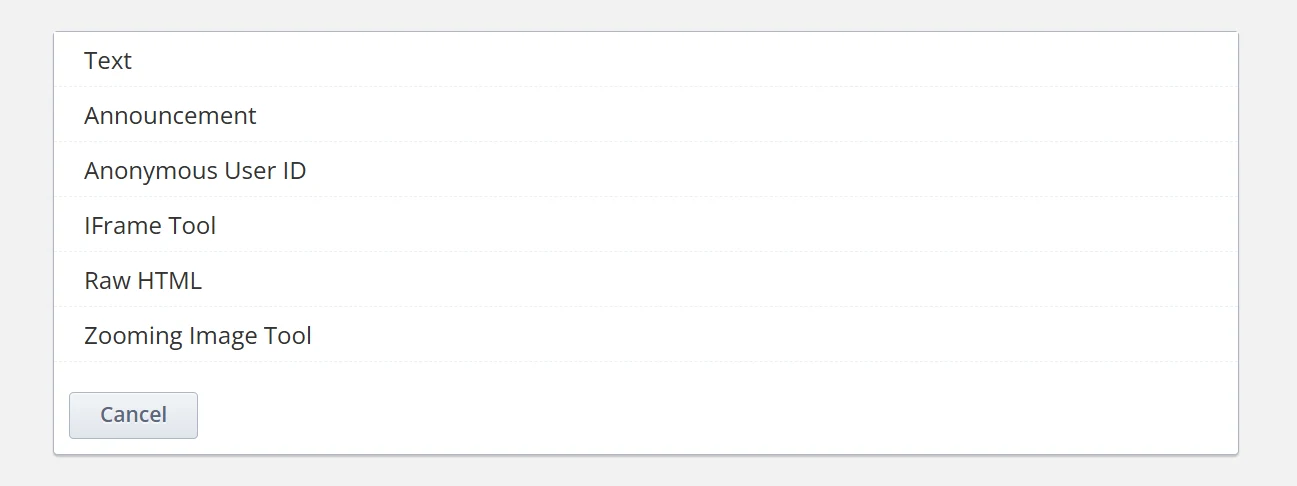Choose Announcement from the list
1297x486 pixels.
click(x=646, y=115)
